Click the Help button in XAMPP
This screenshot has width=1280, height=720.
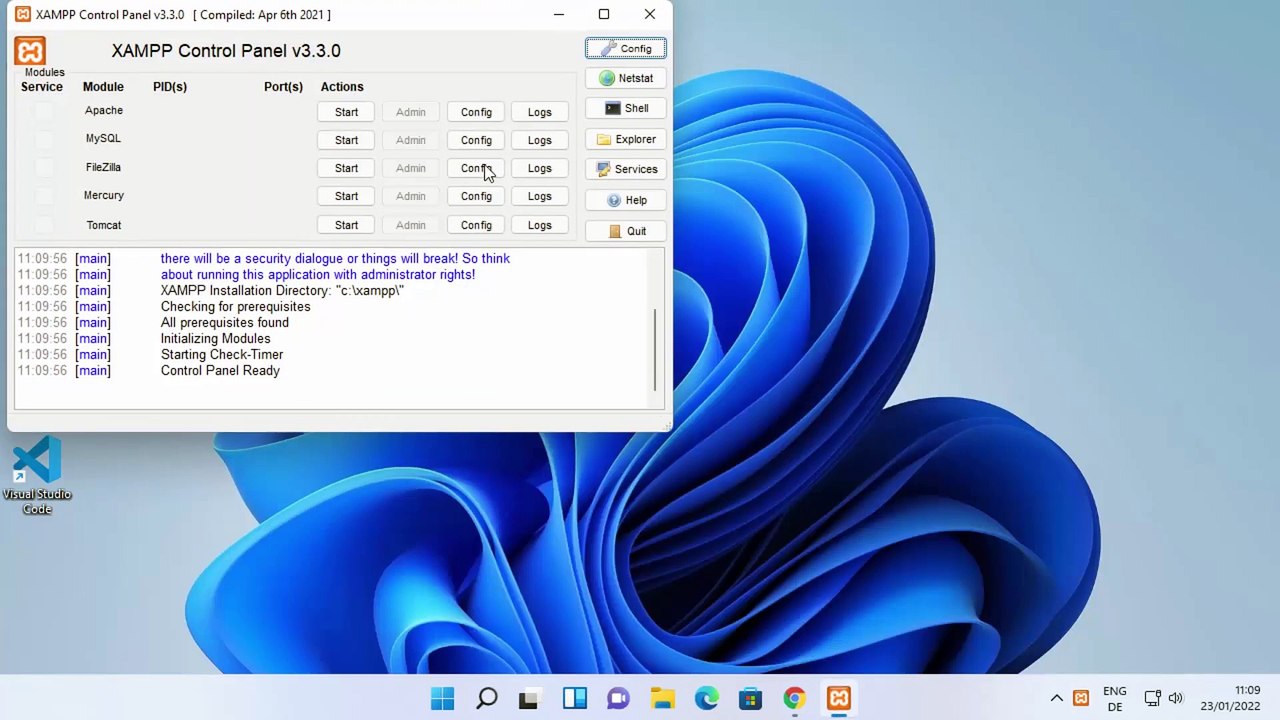(x=626, y=200)
